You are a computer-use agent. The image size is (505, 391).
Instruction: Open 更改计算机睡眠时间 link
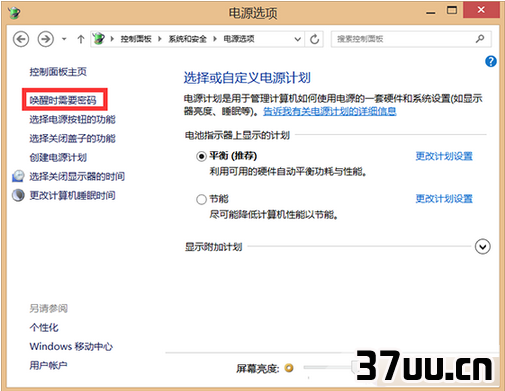[x=72, y=195]
